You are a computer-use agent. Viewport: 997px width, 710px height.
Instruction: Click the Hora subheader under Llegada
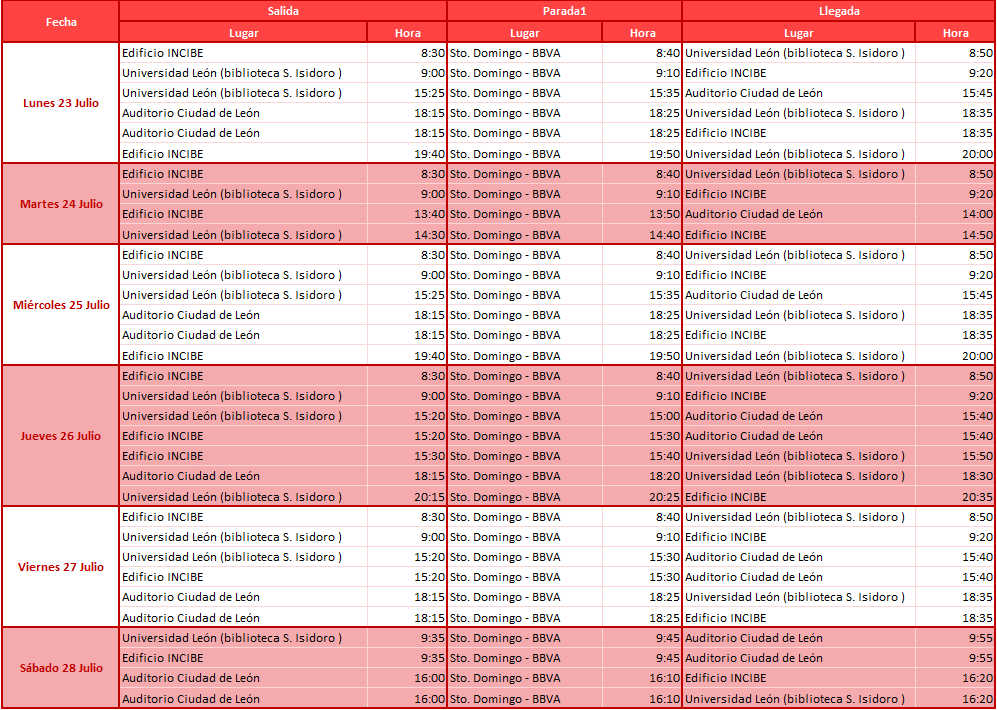pos(955,33)
